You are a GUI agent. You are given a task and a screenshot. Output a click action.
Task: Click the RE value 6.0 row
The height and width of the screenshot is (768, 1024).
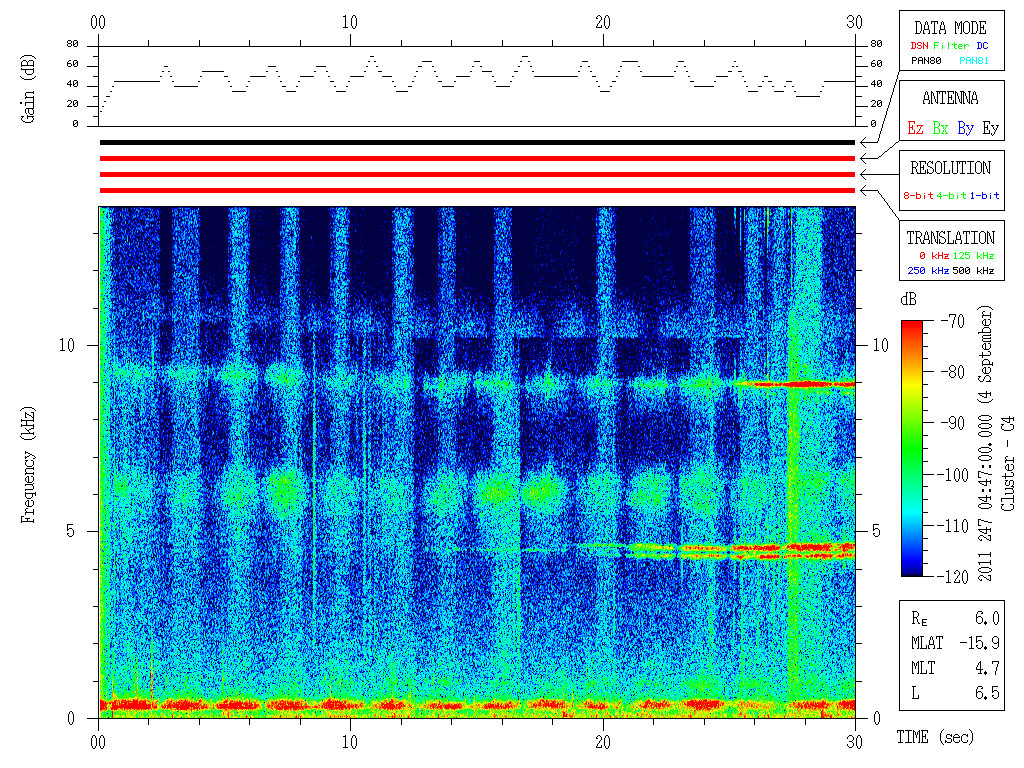click(x=955, y=618)
